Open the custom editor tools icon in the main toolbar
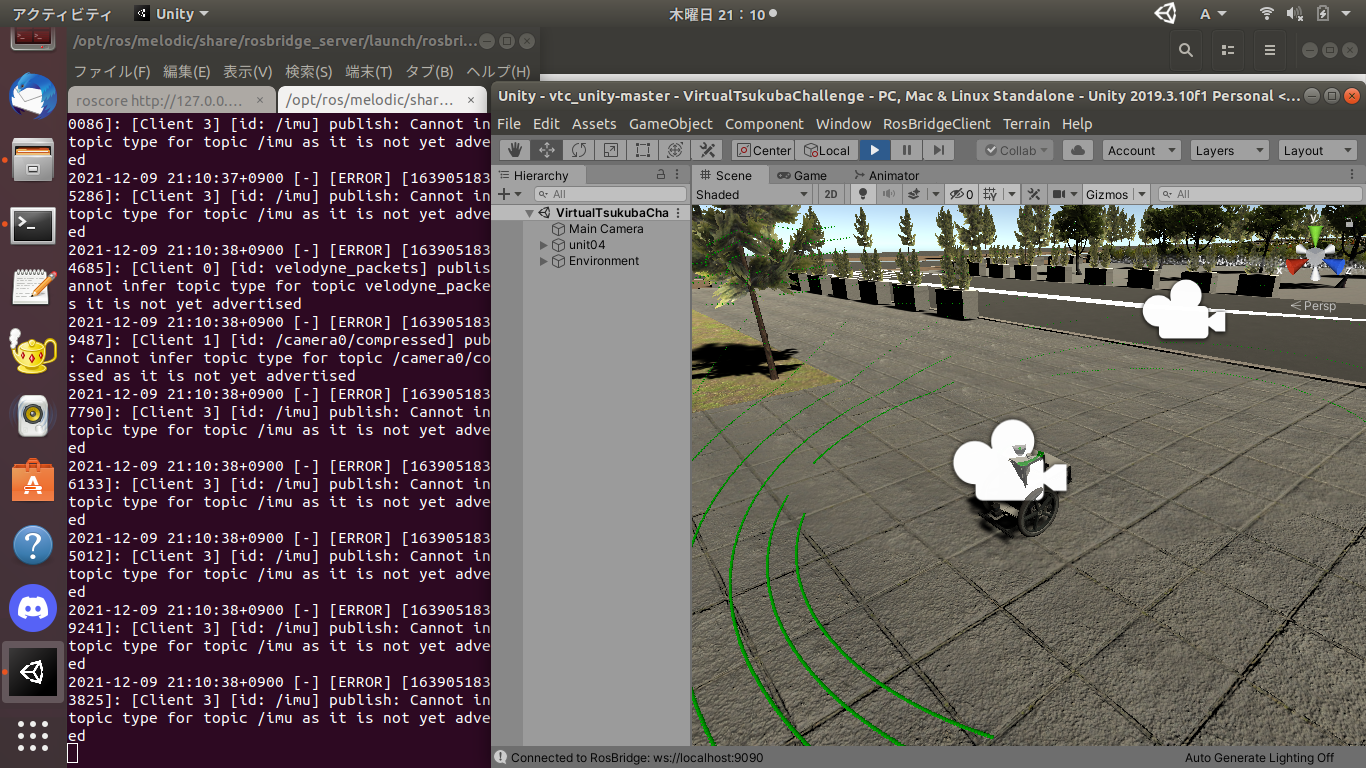The width and height of the screenshot is (1366, 768). [x=707, y=150]
